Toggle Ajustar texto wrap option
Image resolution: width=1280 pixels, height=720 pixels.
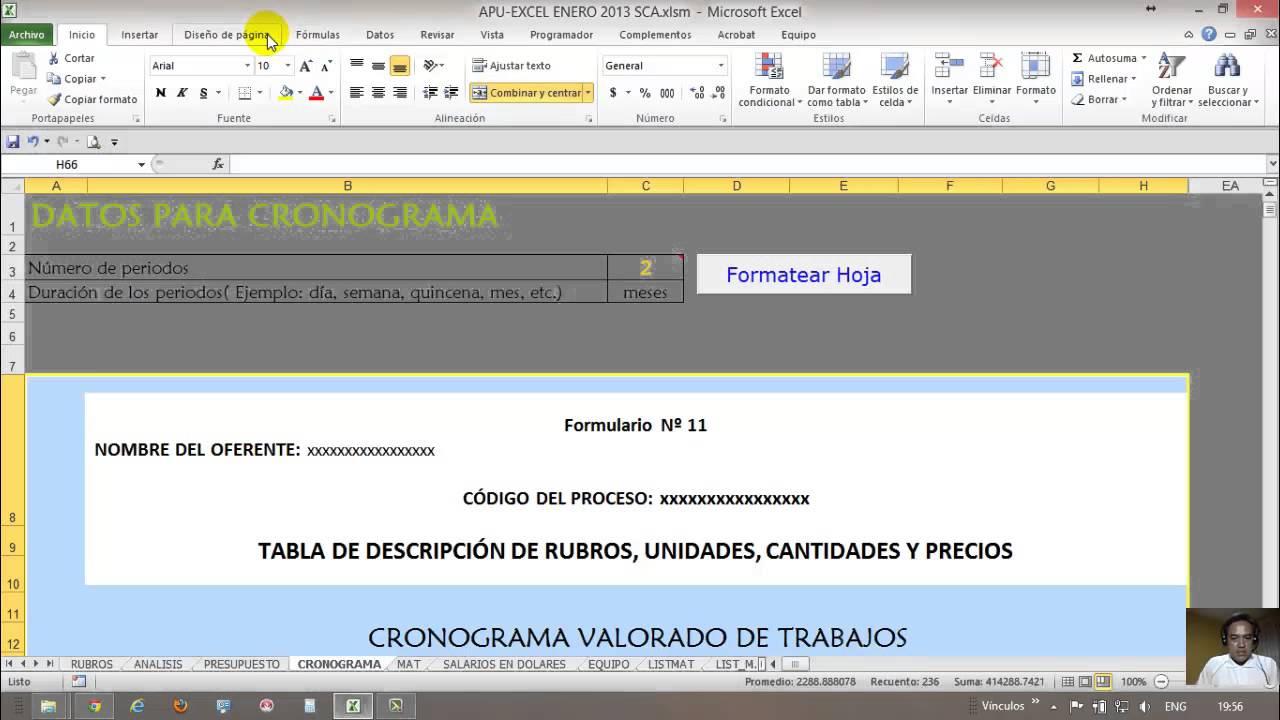(511, 66)
